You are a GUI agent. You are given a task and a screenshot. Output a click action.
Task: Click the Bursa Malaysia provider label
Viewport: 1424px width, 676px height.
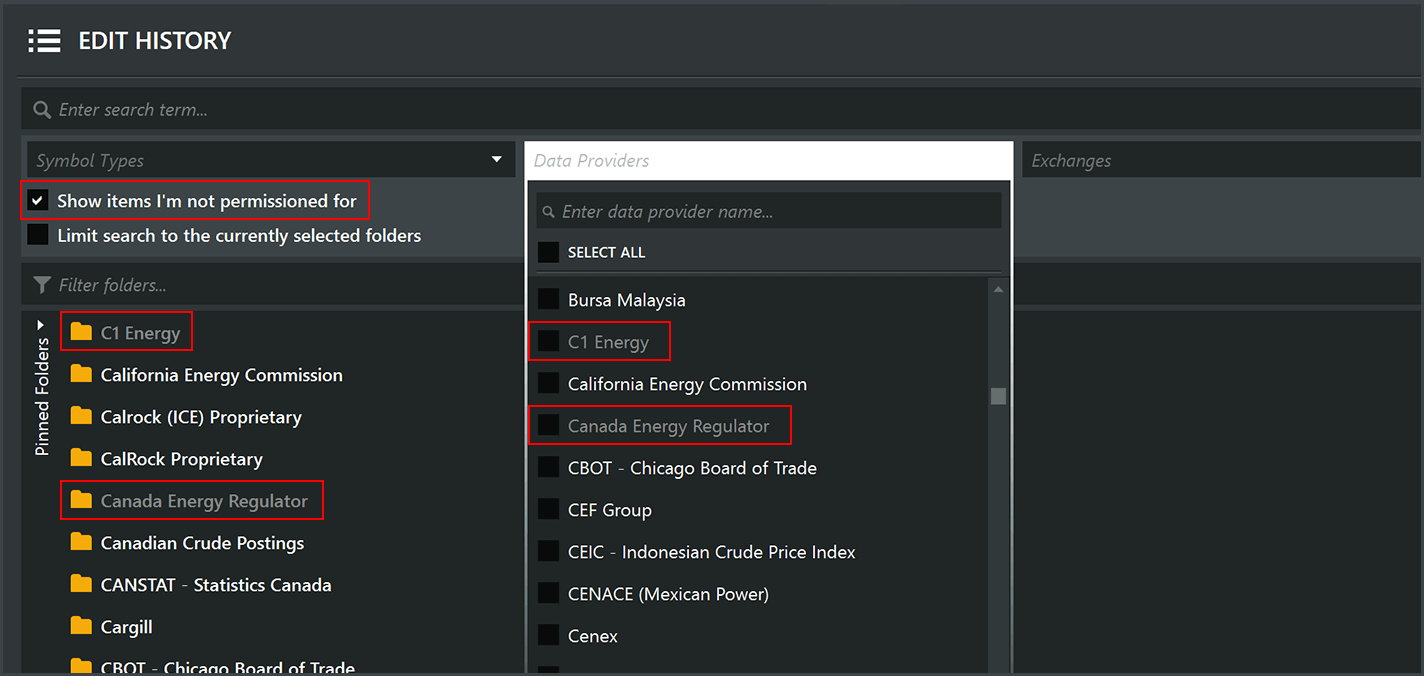pyautogui.click(x=627, y=300)
